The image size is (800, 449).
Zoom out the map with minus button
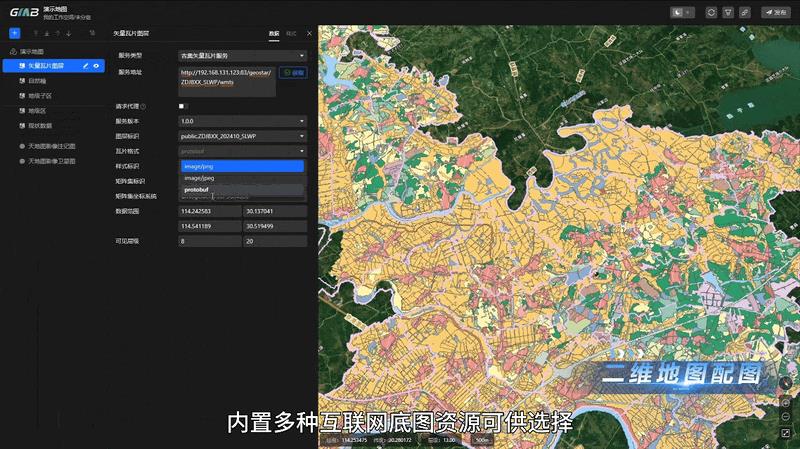tap(787, 415)
